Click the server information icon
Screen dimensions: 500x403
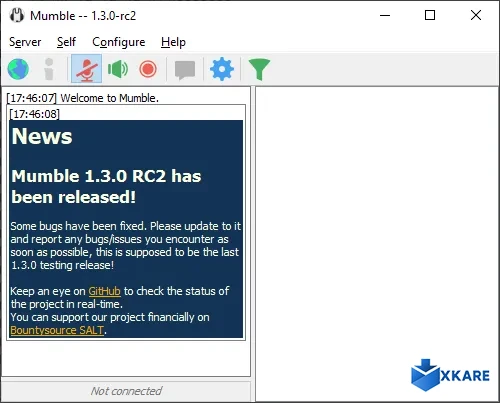(49, 69)
